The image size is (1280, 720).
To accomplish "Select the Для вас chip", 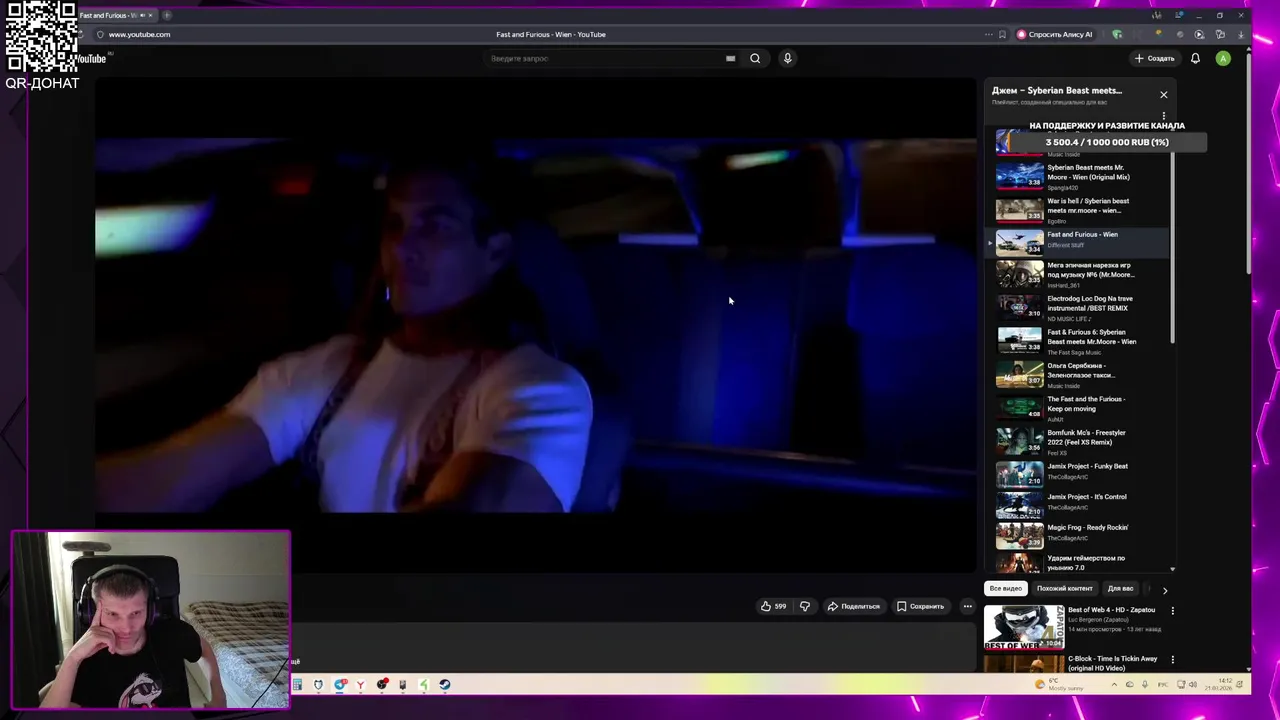I will point(1120,588).
